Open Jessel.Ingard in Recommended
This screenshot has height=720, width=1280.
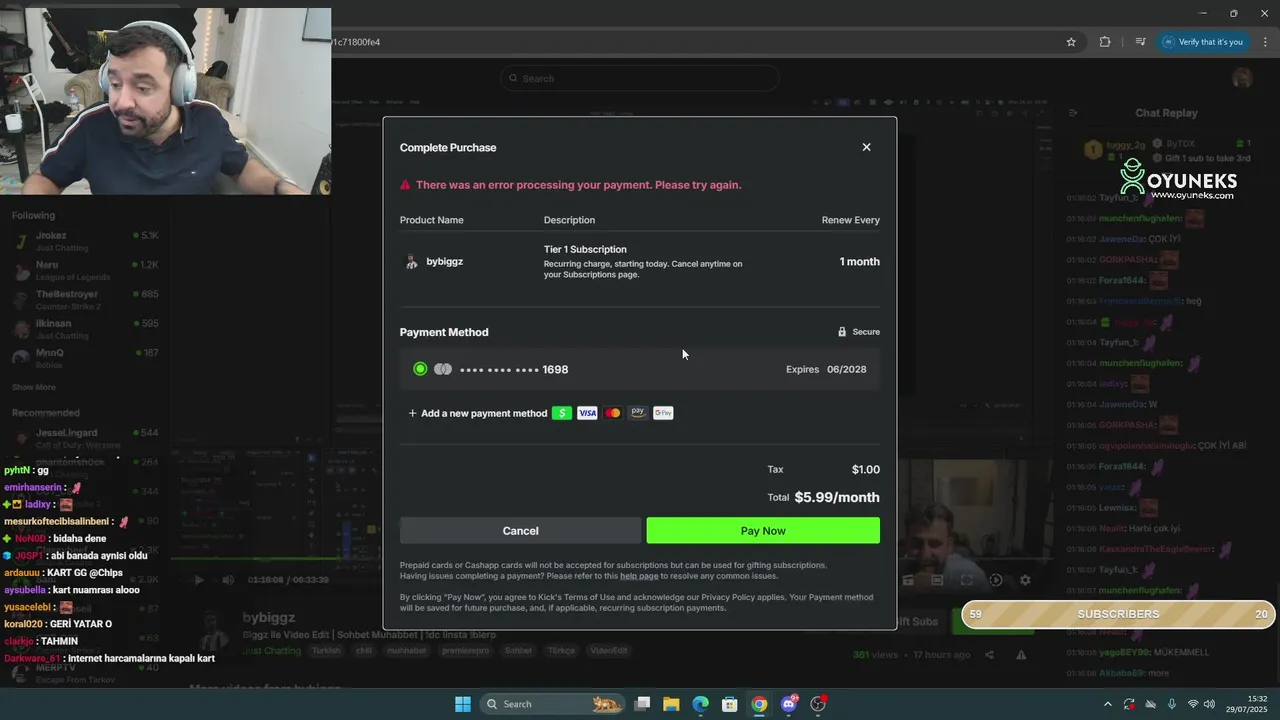point(85,438)
